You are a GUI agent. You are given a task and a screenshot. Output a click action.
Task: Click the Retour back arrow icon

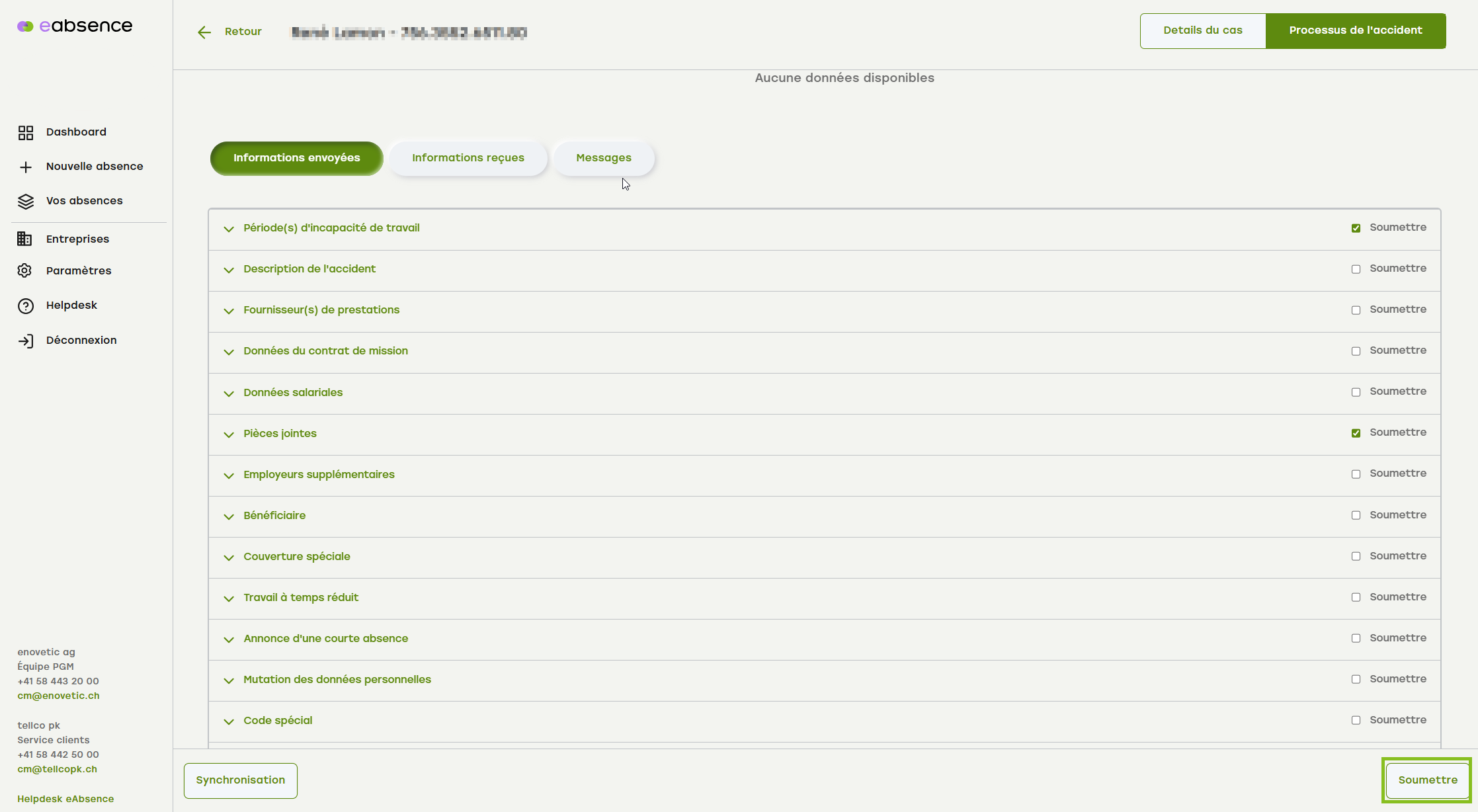204,32
